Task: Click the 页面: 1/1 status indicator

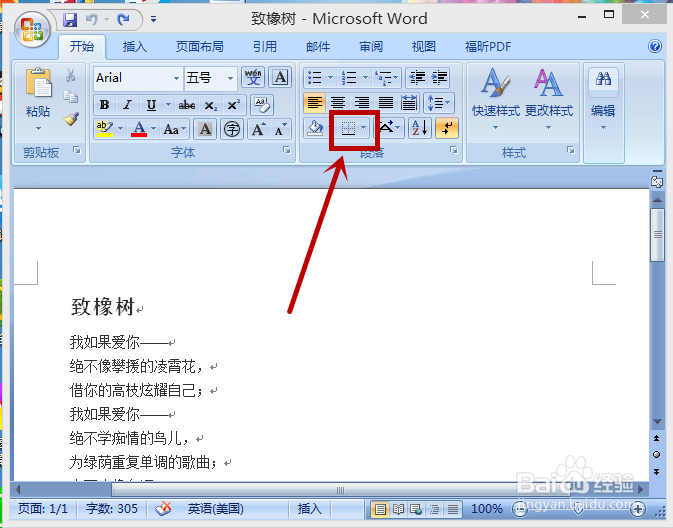Action: pos(43,509)
